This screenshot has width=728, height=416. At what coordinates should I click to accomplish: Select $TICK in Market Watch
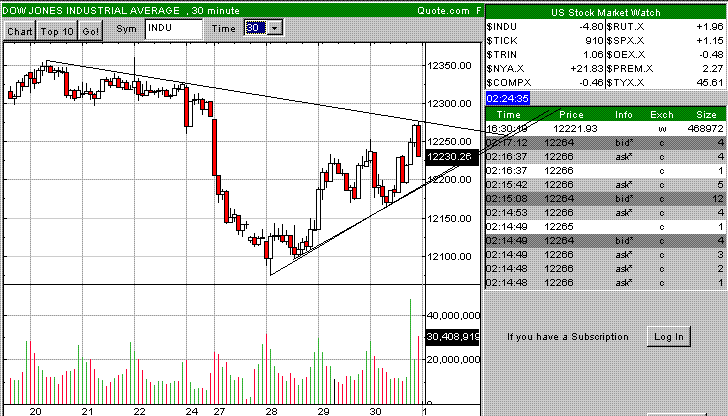(x=501, y=41)
